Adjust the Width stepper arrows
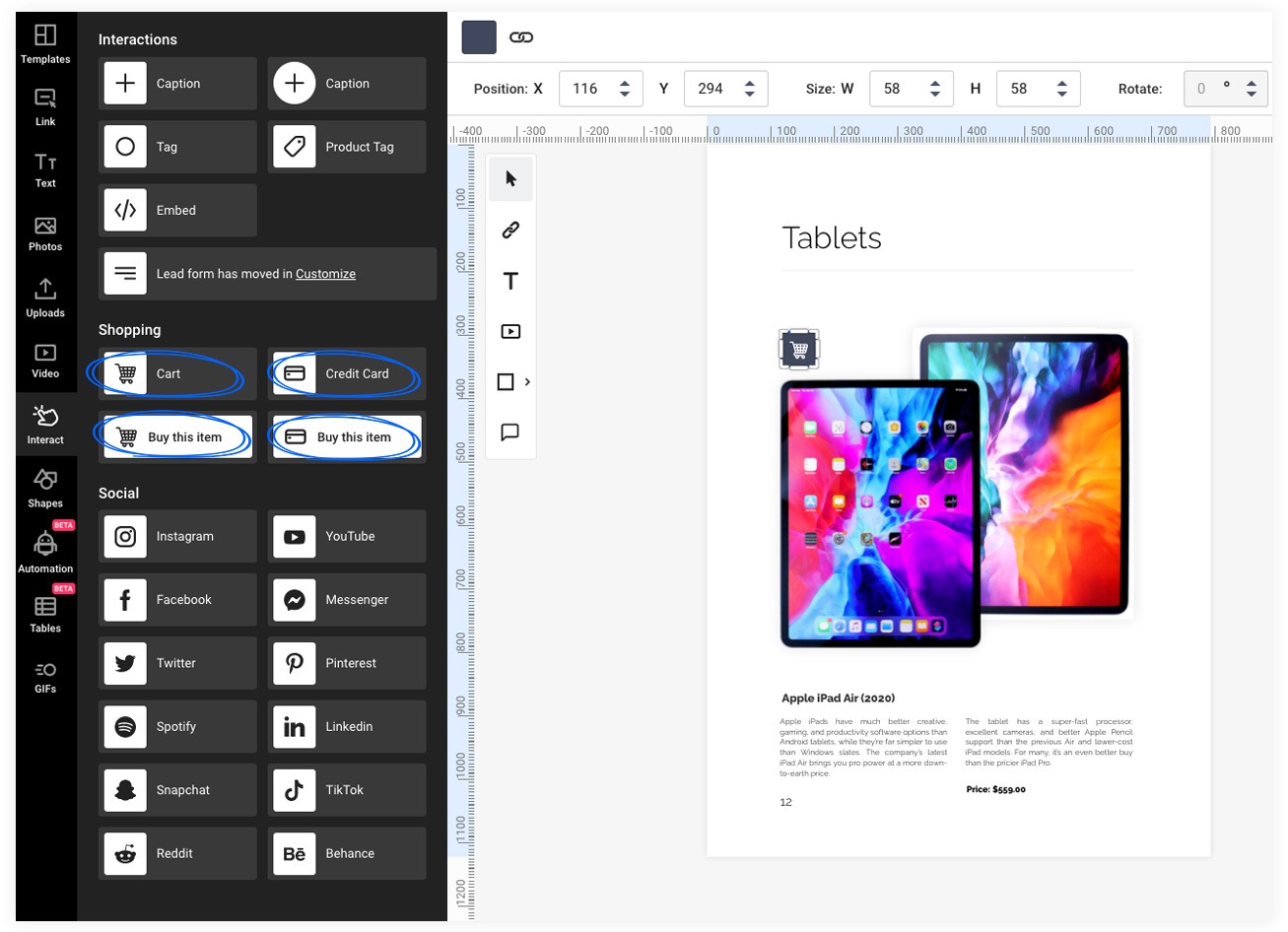The height and width of the screenshot is (932, 1288). pyautogui.click(x=935, y=89)
